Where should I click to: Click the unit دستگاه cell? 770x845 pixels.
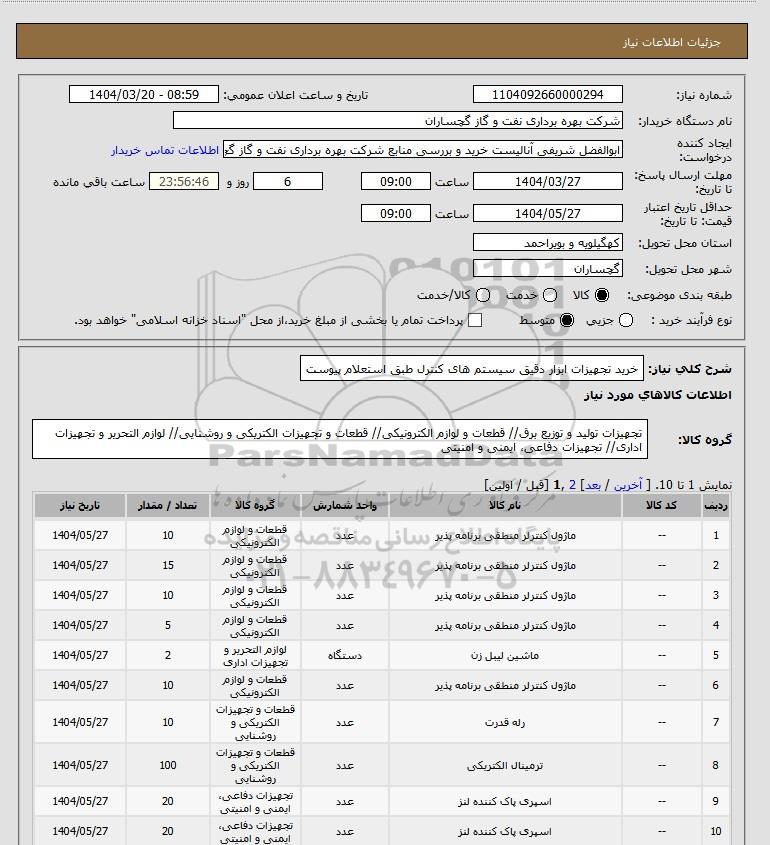[x=345, y=655]
